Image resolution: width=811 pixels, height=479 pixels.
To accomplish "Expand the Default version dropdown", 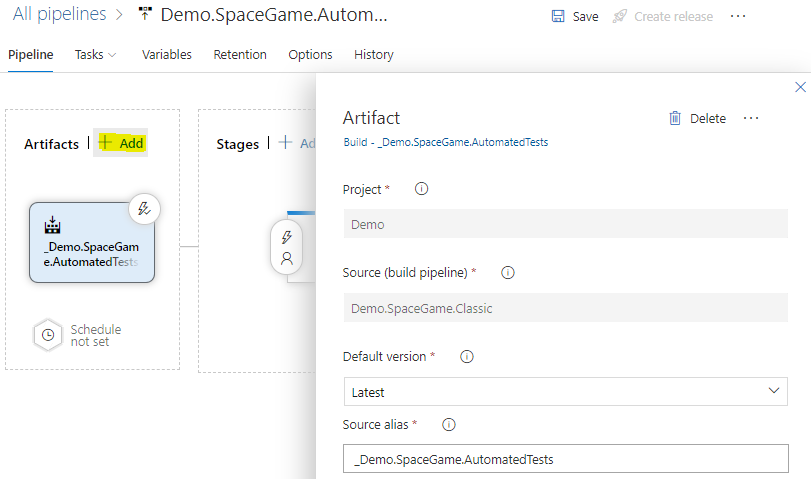I will (x=772, y=391).
